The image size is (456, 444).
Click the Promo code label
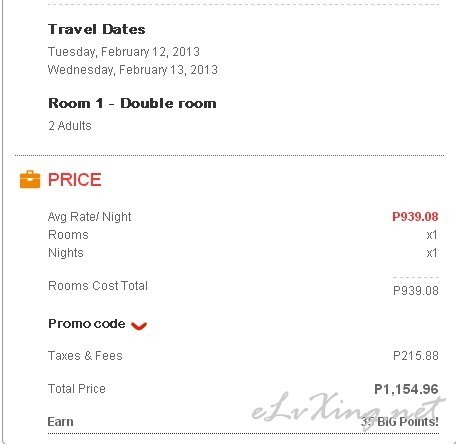[87, 324]
